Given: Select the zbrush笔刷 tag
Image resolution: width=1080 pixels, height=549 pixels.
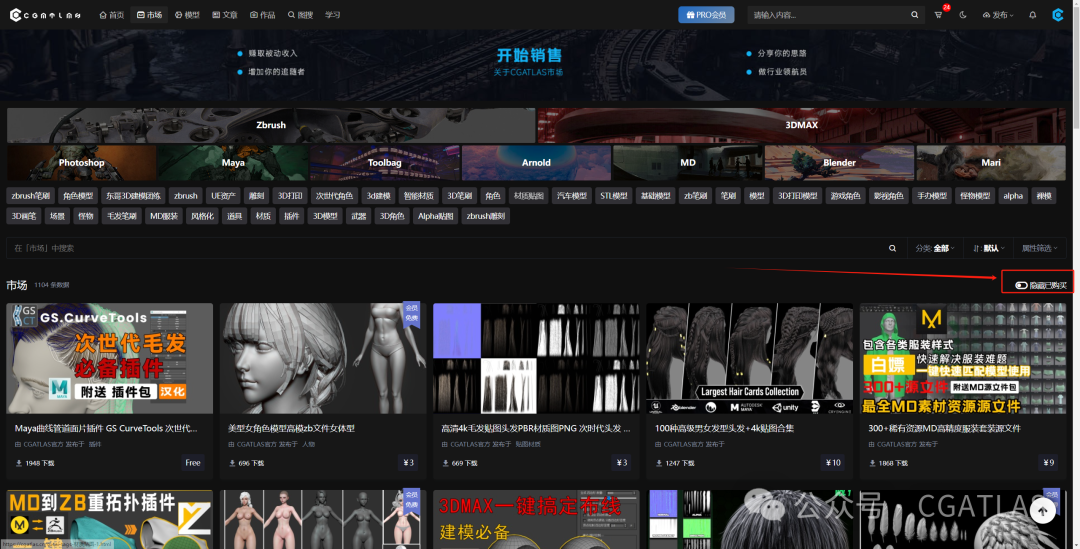Looking at the screenshot, I should pyautogui.click(x=30, y=196).
